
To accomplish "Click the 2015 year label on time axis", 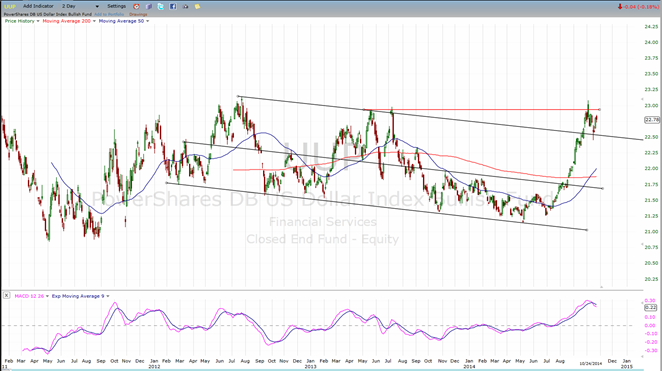I will pyautogui.click(x=627, y=366).
